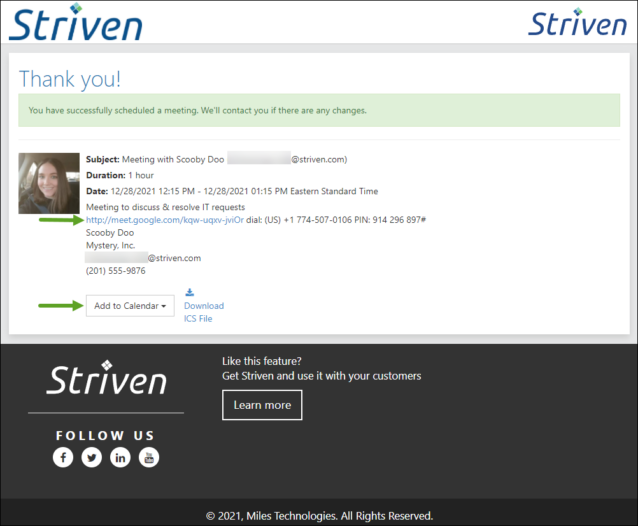Click the white Striven logo in the footer
Image resolution: width=638 pixels, height=526 pixels.
[x=107, y=378]
